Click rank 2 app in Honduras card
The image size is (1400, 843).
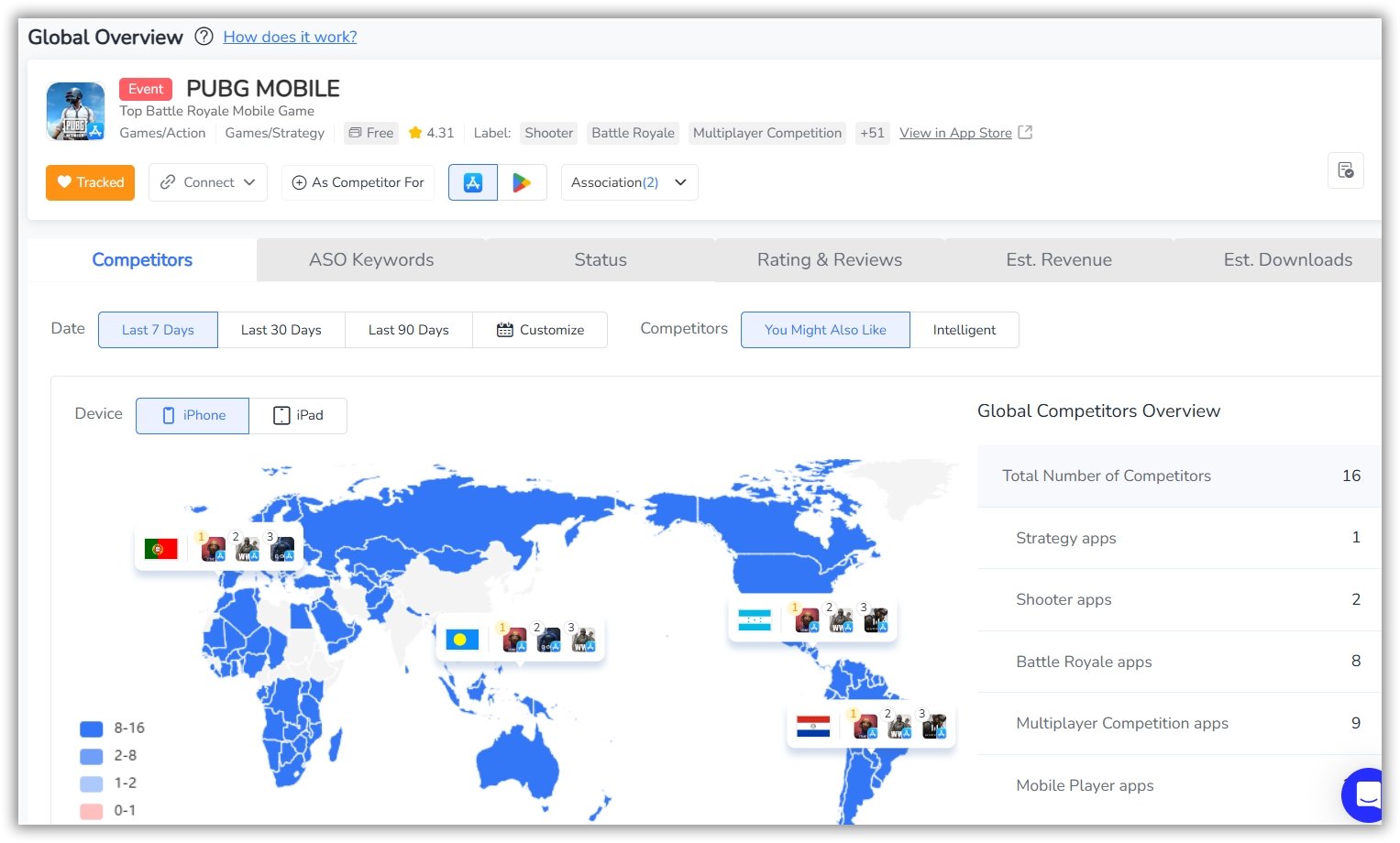click(x=841, y=619)
